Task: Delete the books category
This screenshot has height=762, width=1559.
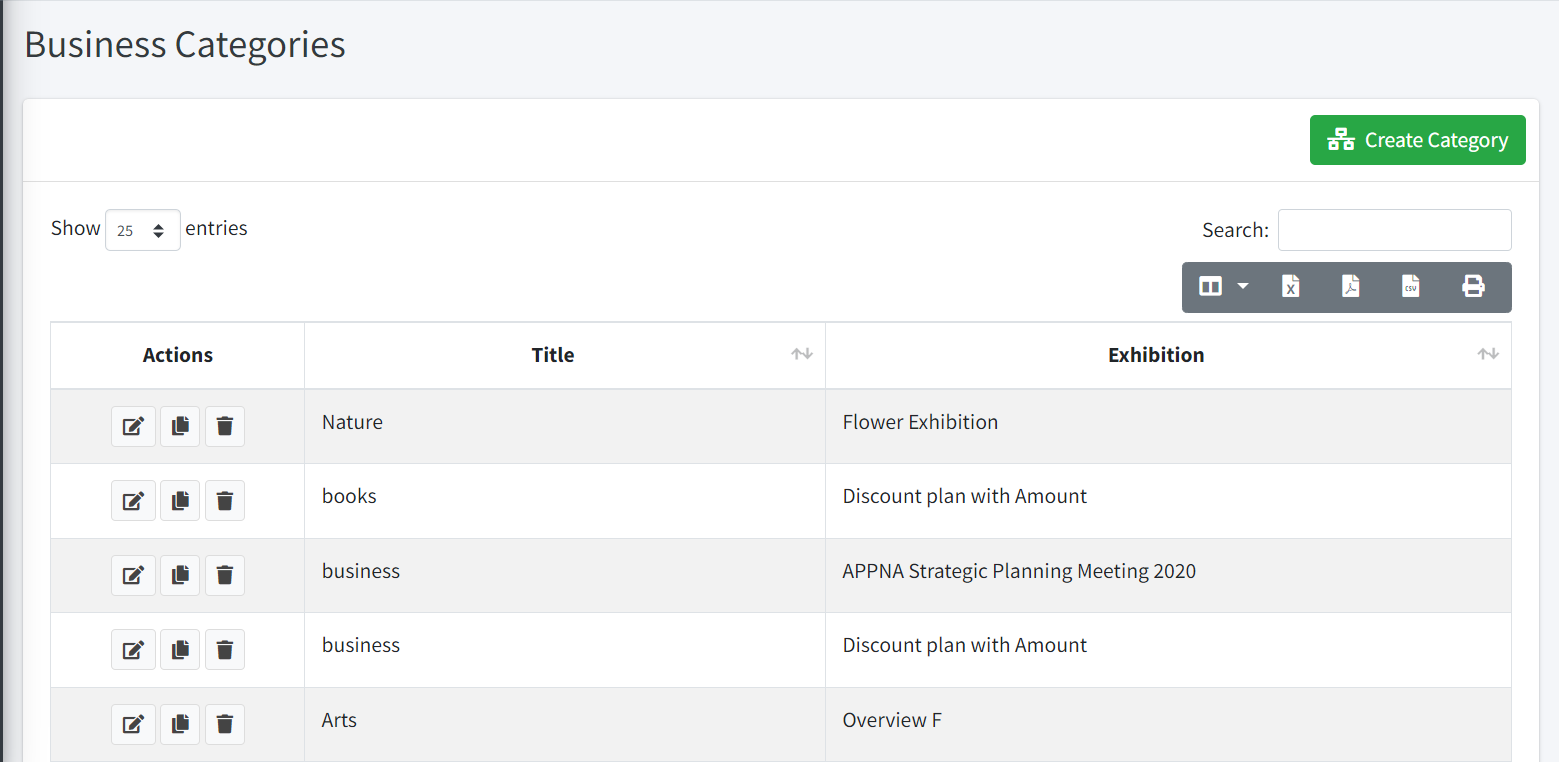Action: pos(225,501)
